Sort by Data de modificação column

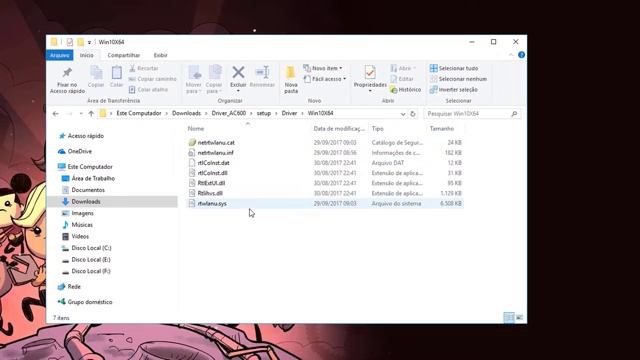pos(339,129)
